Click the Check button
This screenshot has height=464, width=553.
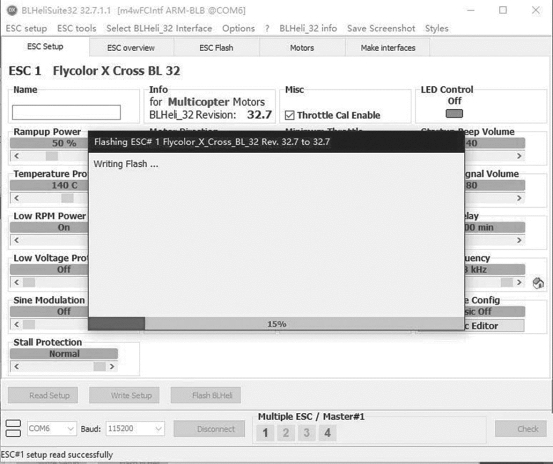521,429
